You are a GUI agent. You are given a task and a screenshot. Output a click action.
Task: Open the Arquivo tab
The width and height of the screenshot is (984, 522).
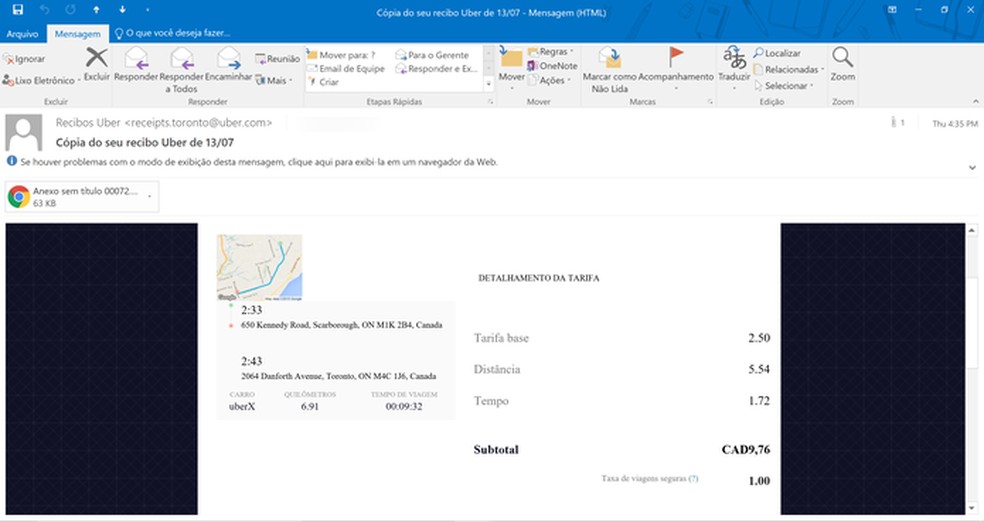23,34
